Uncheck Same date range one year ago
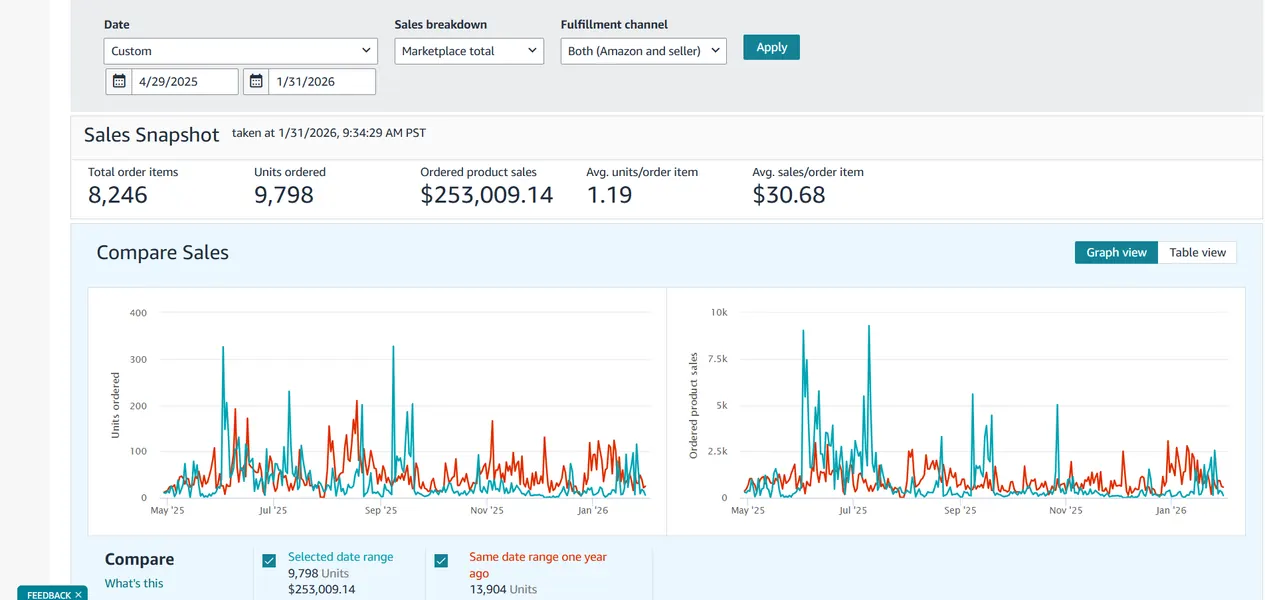Screen dimensions: 1265x600 pos(442,561)
